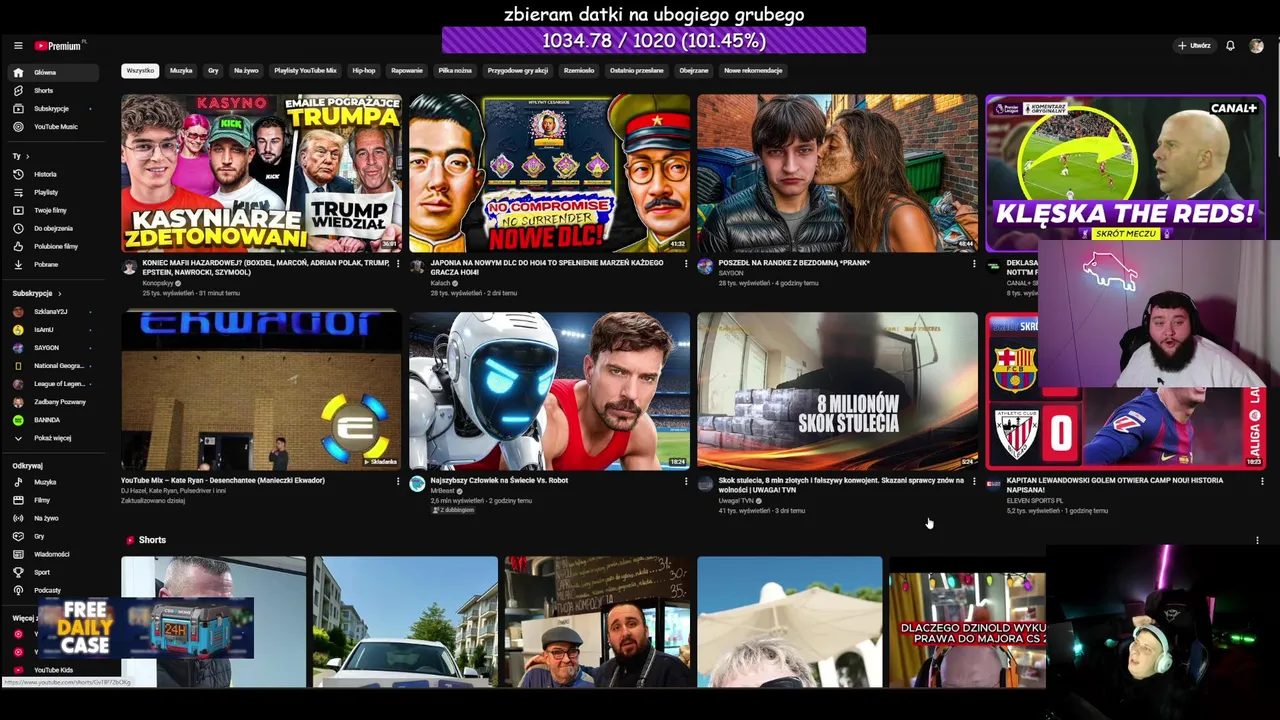
Task: Click the YouTube Premium logo
Action: [60, 46]
